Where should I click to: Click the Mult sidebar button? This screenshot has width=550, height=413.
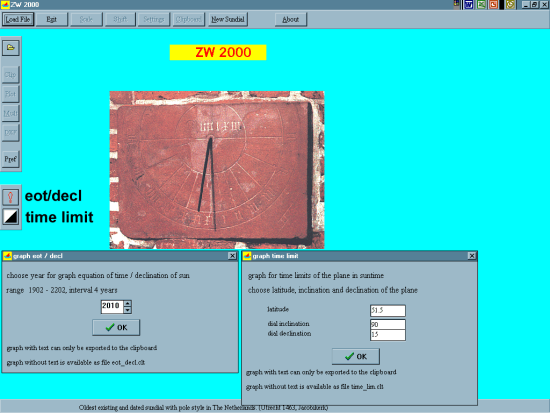11,113
